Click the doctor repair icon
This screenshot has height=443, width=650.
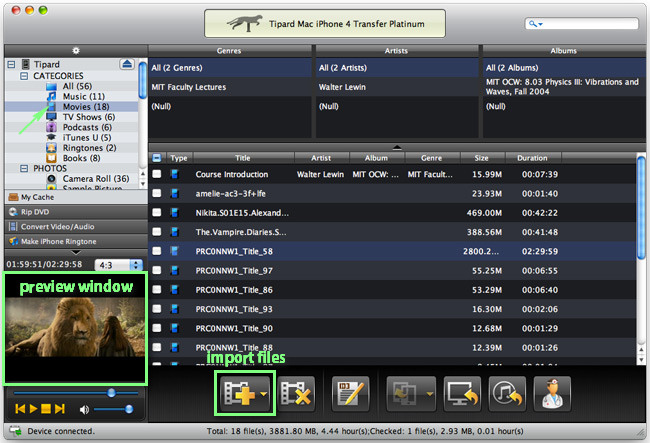click(552, 393)
